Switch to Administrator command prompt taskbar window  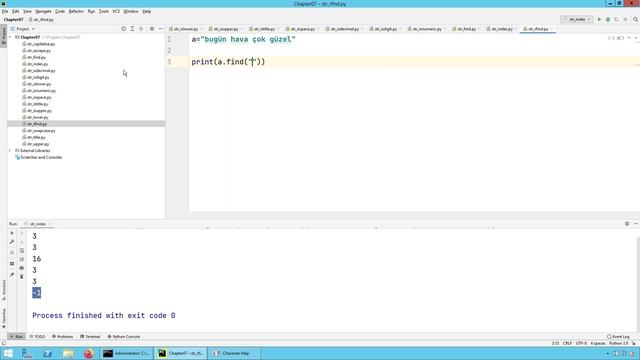(x=127, y=353)
